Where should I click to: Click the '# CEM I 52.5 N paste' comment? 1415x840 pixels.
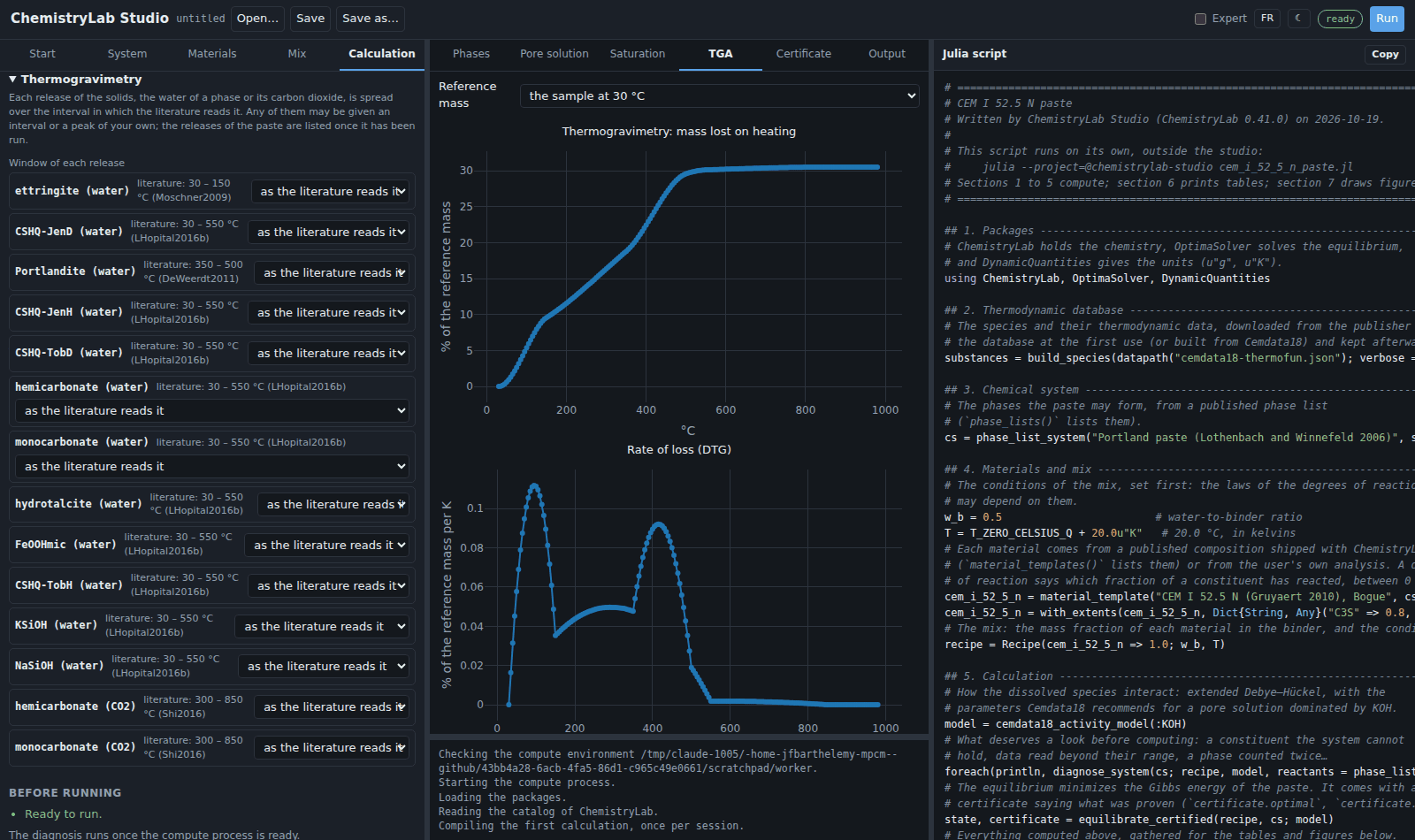click(1008, 103)
